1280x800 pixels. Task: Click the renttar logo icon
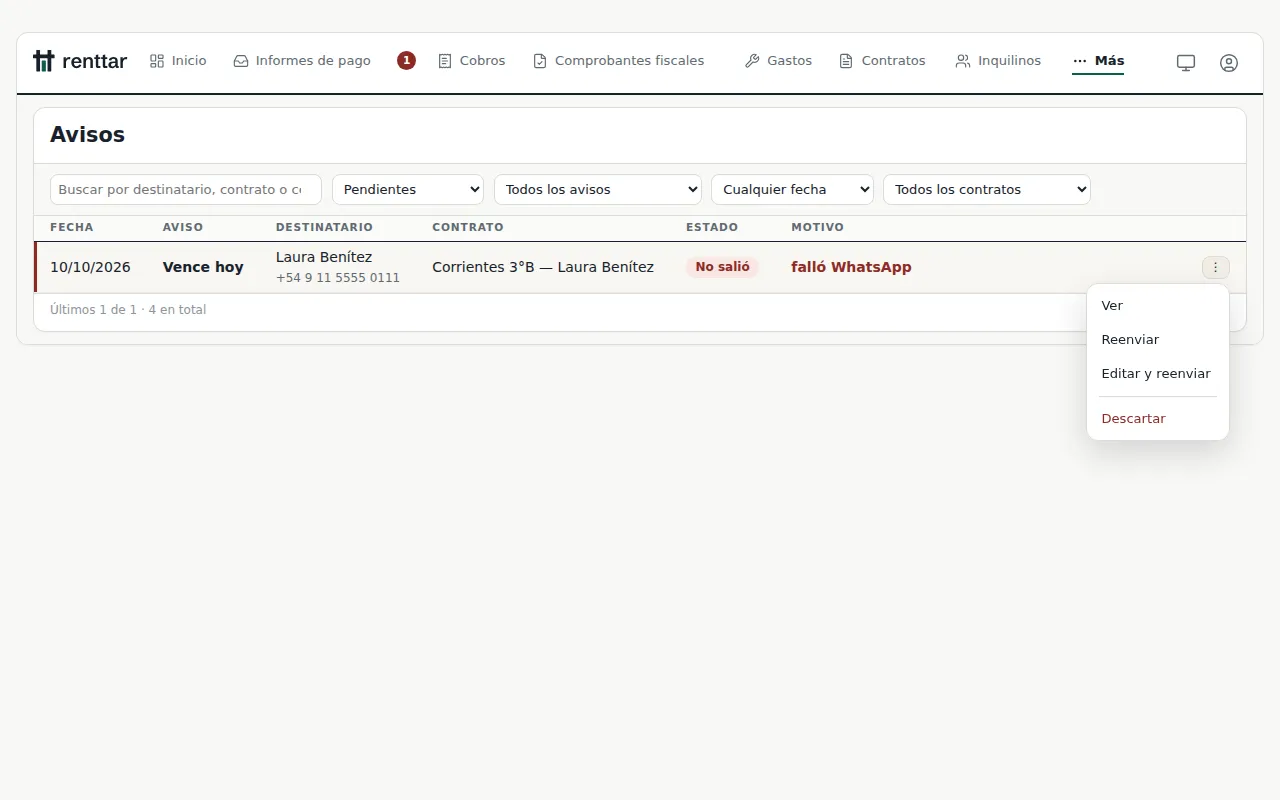pos(43,61)
